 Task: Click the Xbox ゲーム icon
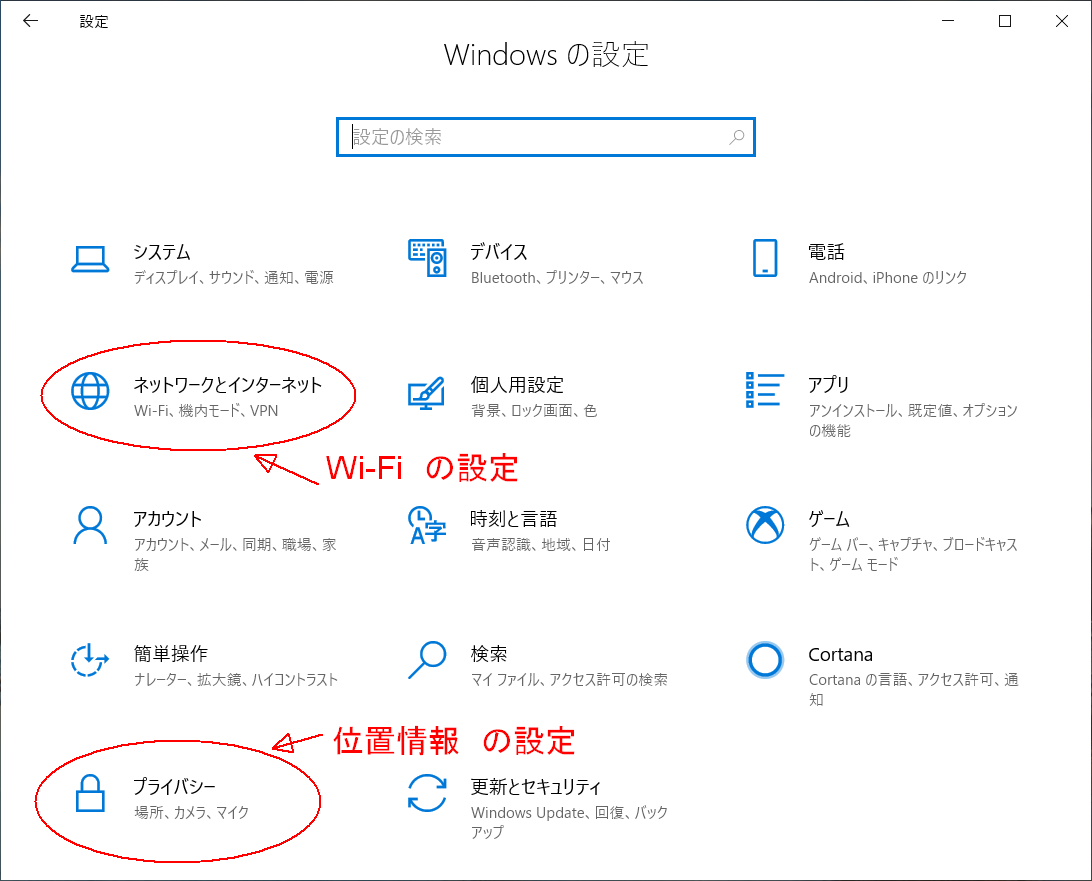tap(765, 524)
